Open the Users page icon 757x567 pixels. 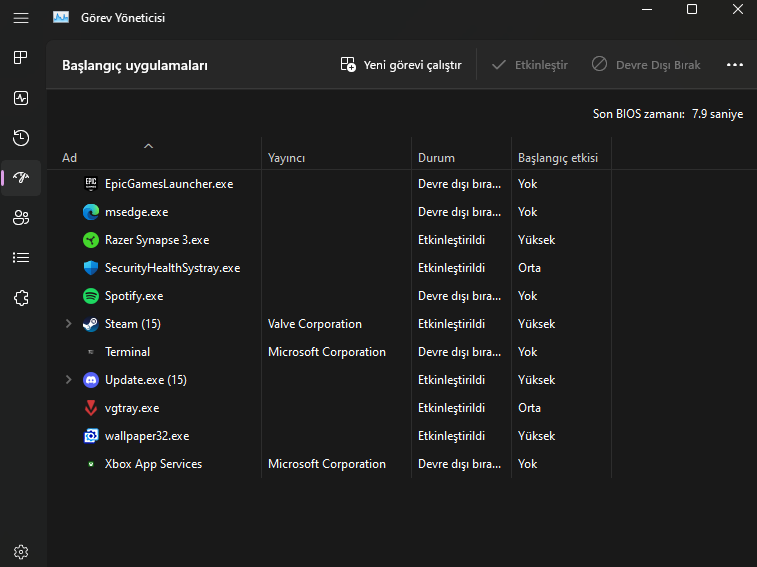(20, 218)
